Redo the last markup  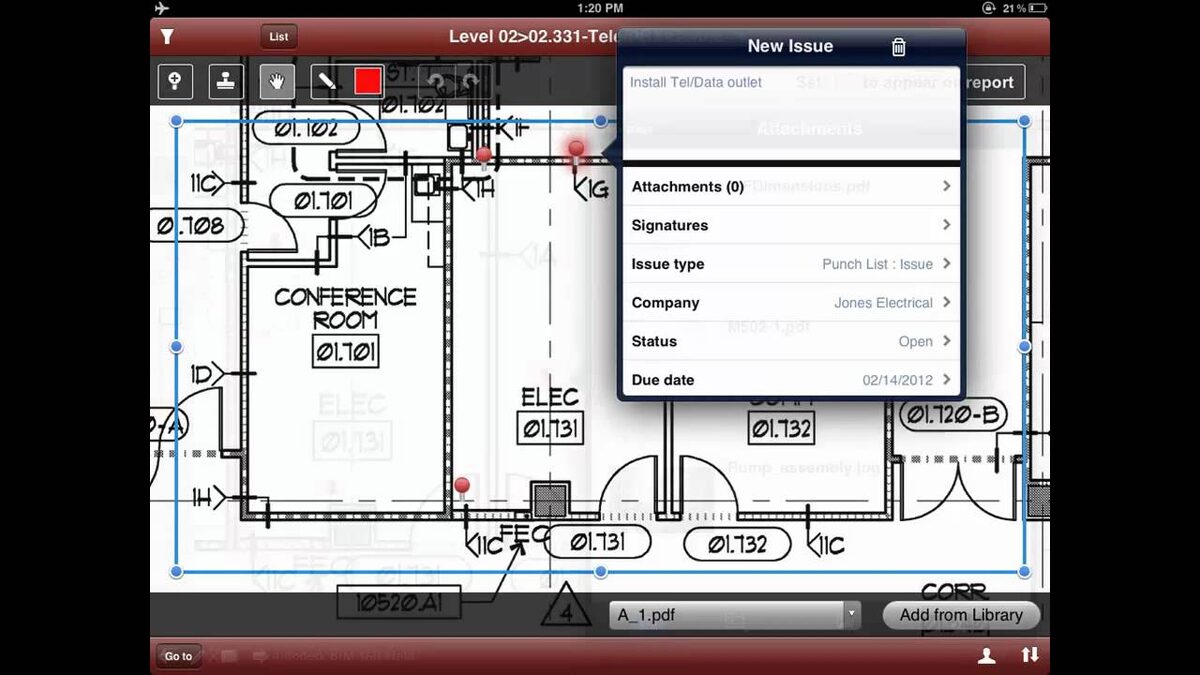[x=469, y=81]
